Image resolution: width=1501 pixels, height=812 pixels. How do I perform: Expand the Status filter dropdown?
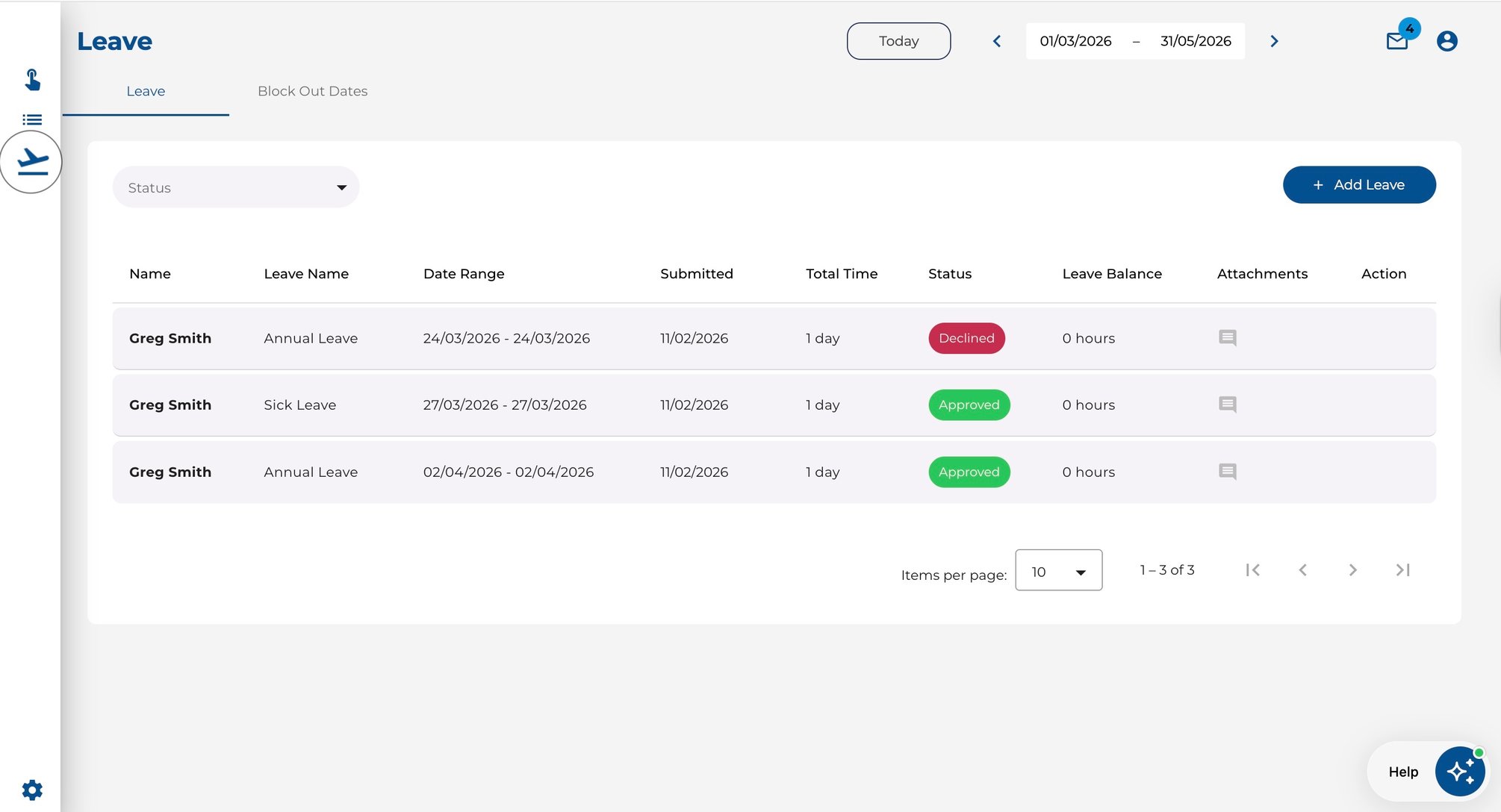click(x=236, y=187)
